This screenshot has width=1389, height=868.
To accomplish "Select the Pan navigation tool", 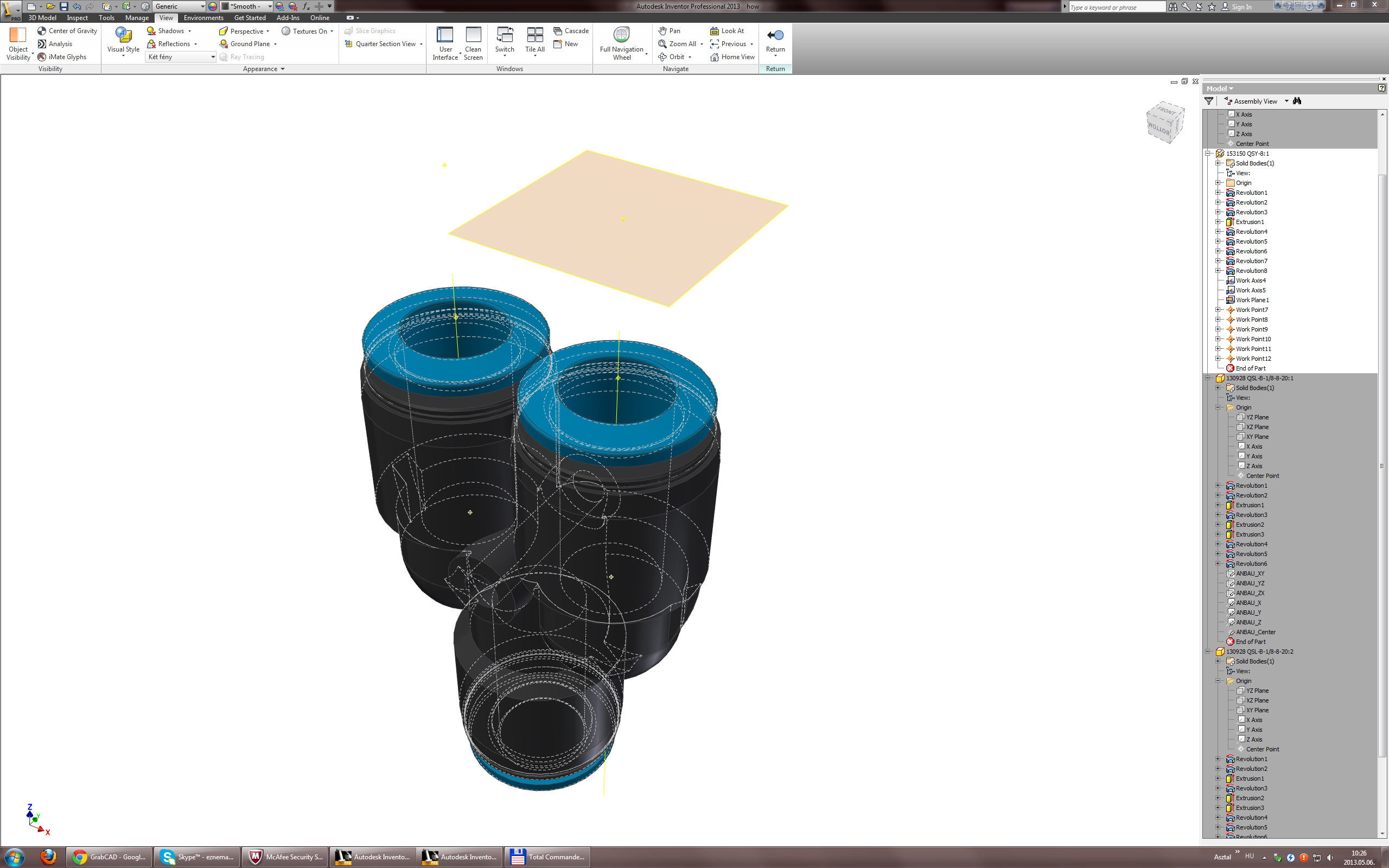I will [x=669, y=31].
